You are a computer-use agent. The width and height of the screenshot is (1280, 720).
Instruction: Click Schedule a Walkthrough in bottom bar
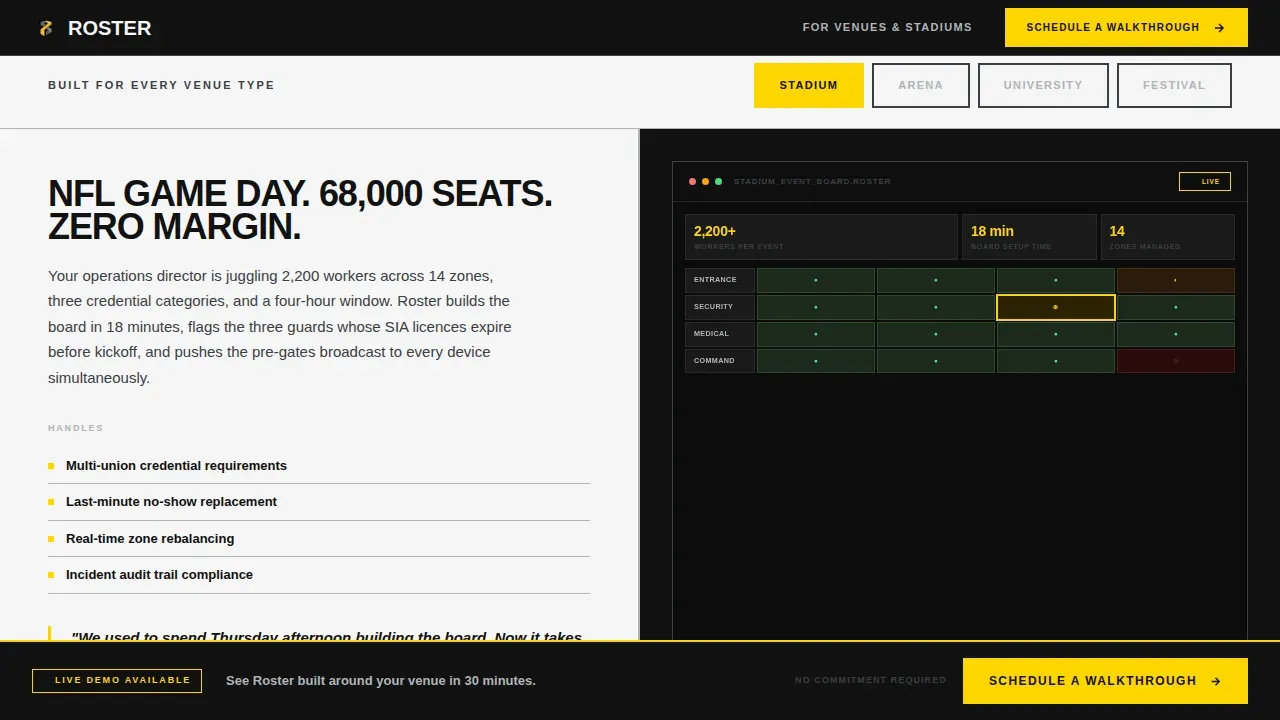[x=1105, y=681]
